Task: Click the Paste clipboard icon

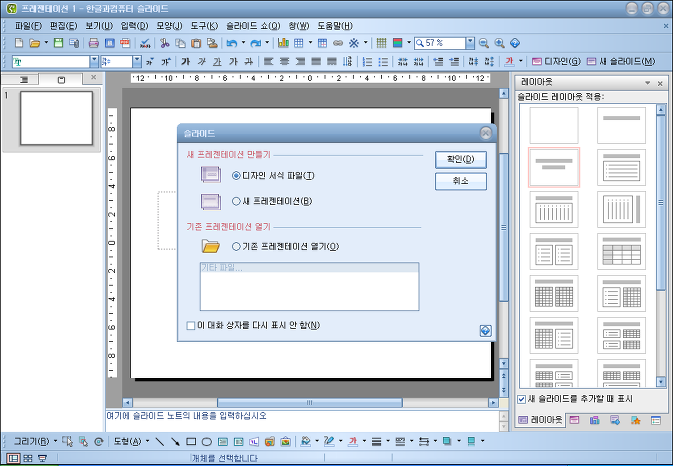Action: tap(196, 43)
